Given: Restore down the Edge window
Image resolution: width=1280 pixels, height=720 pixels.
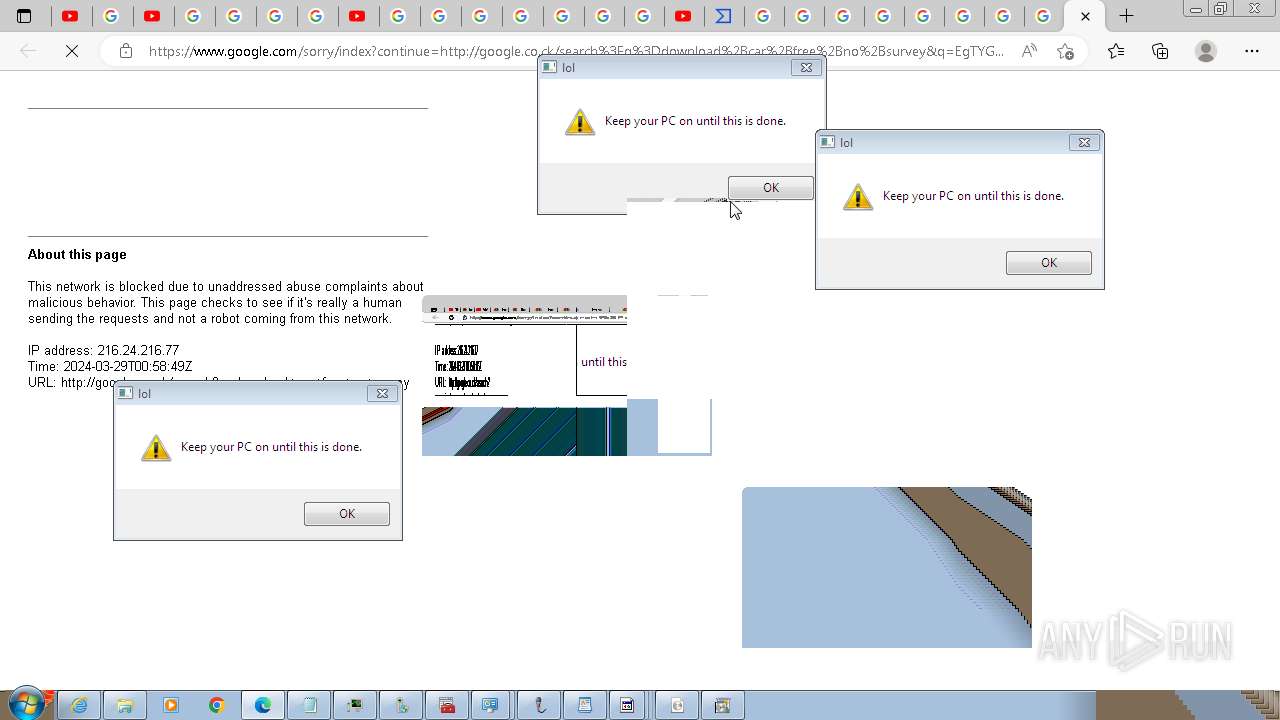Looking at the screenshot, I should tap(1220, 9).
